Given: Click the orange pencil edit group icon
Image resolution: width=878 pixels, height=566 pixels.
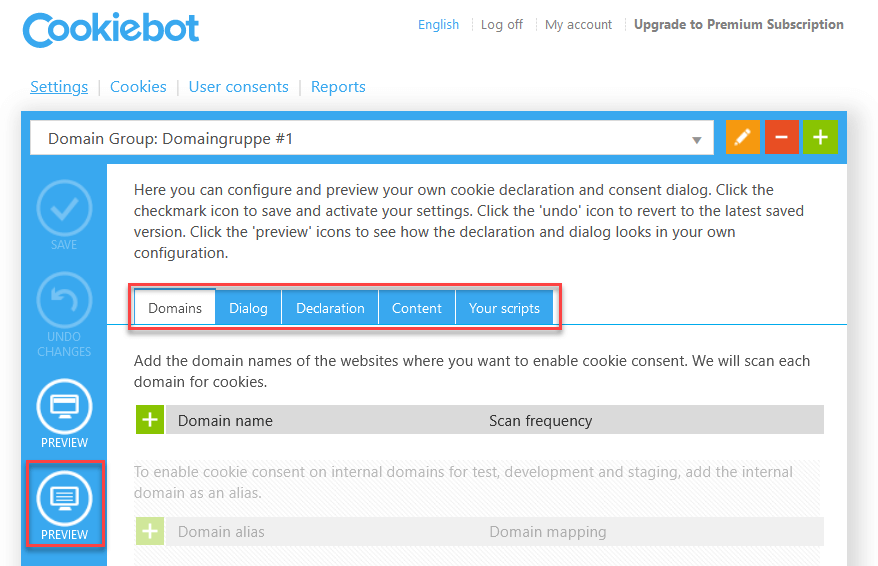Looking at the screenshot, I should click(x=742, y=137).
